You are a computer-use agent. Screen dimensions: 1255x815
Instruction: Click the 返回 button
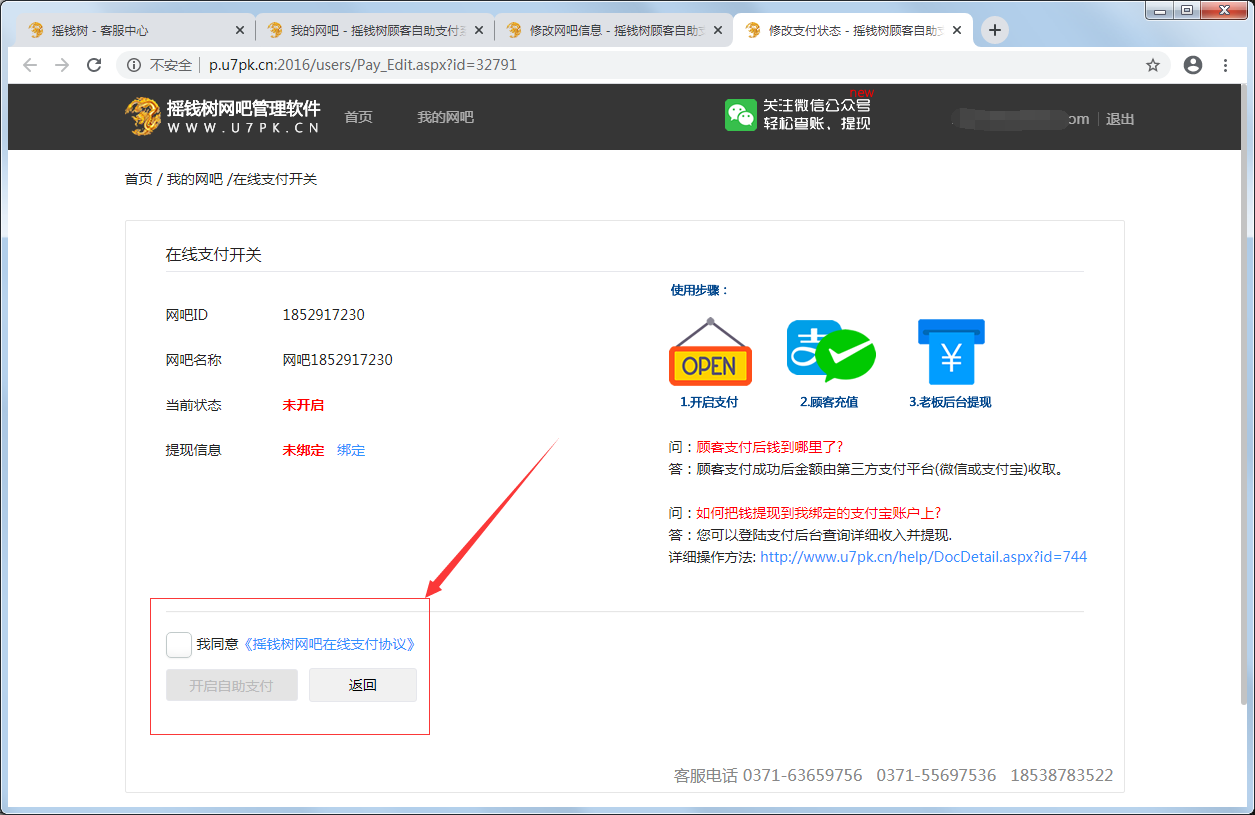point(362,686)
